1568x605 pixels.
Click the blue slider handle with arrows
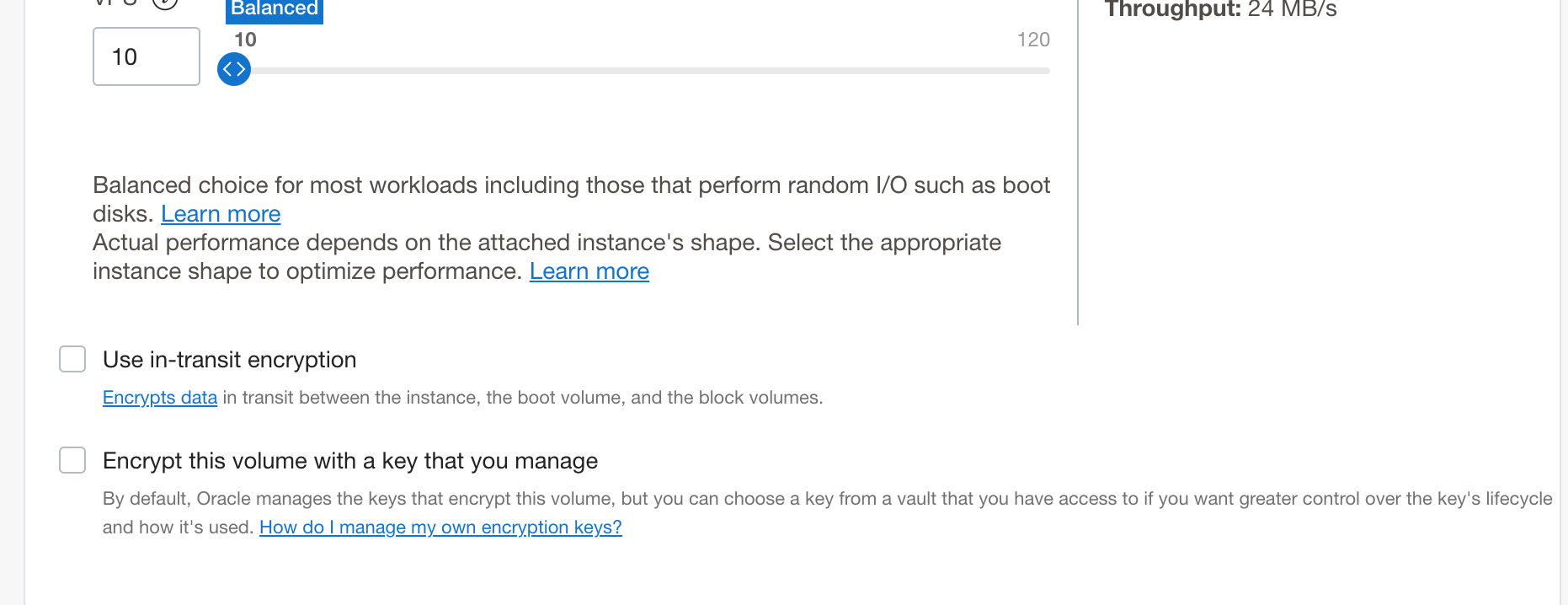(234, 69)
